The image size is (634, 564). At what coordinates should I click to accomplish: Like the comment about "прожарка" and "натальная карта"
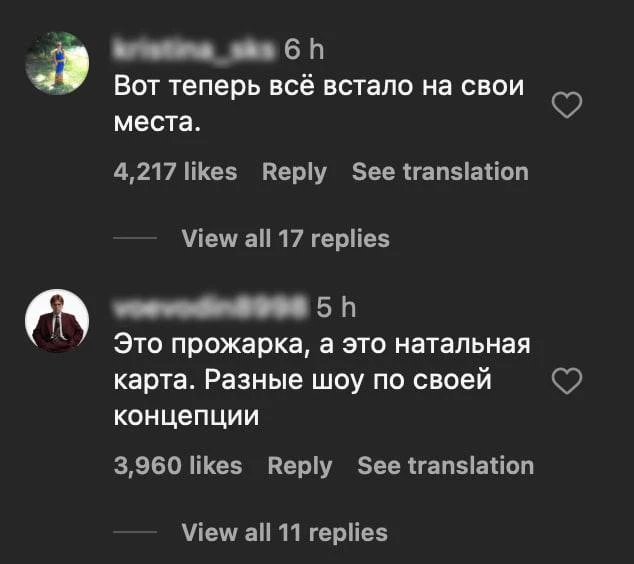pyautogui.click(x=567, y=381)
